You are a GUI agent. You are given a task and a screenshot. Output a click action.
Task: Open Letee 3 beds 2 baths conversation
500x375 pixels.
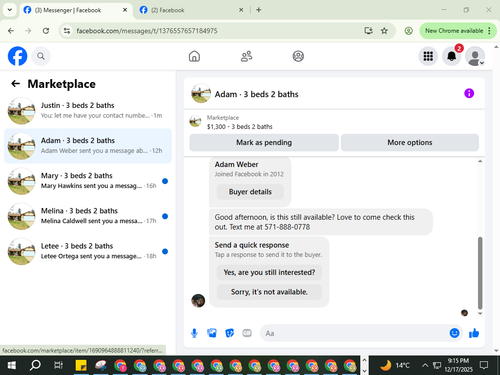coord(88,251)
